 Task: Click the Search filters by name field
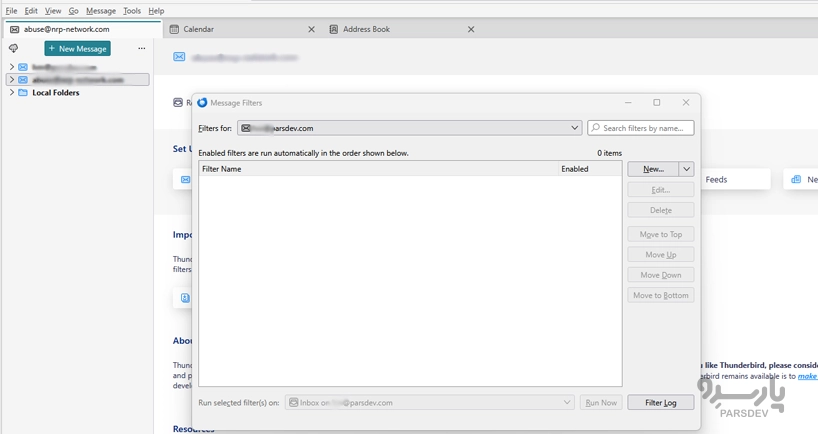tap(646, 128)
